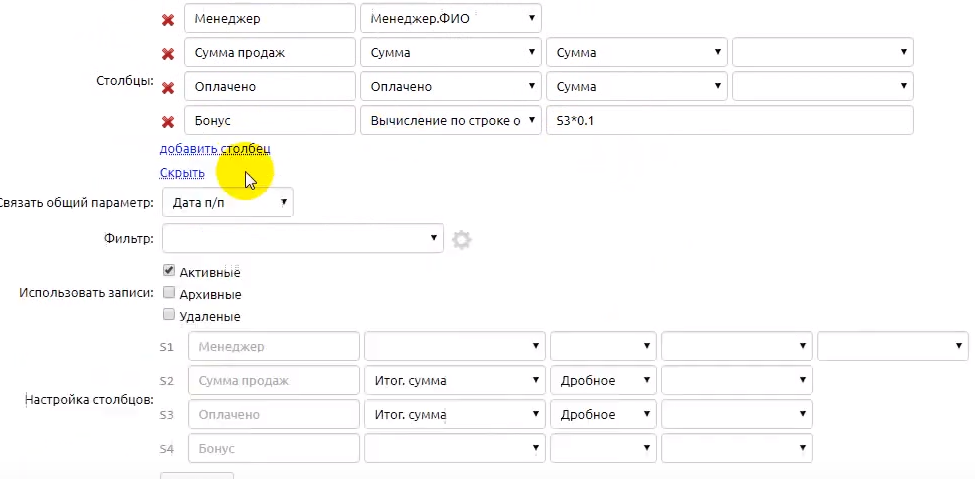
Task: Click the Сумма продаж column name input
Action: tap(270, 53)
